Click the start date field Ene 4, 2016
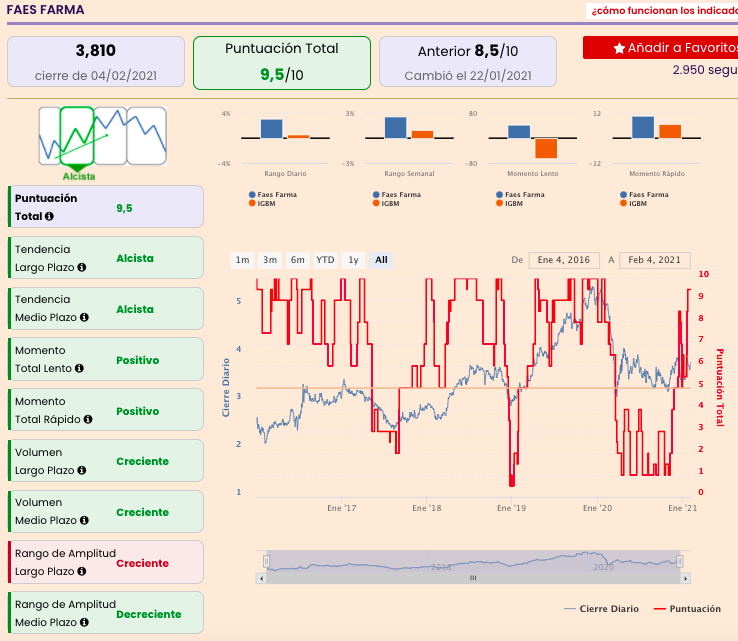The image size is (738, 641). [564, 260]
